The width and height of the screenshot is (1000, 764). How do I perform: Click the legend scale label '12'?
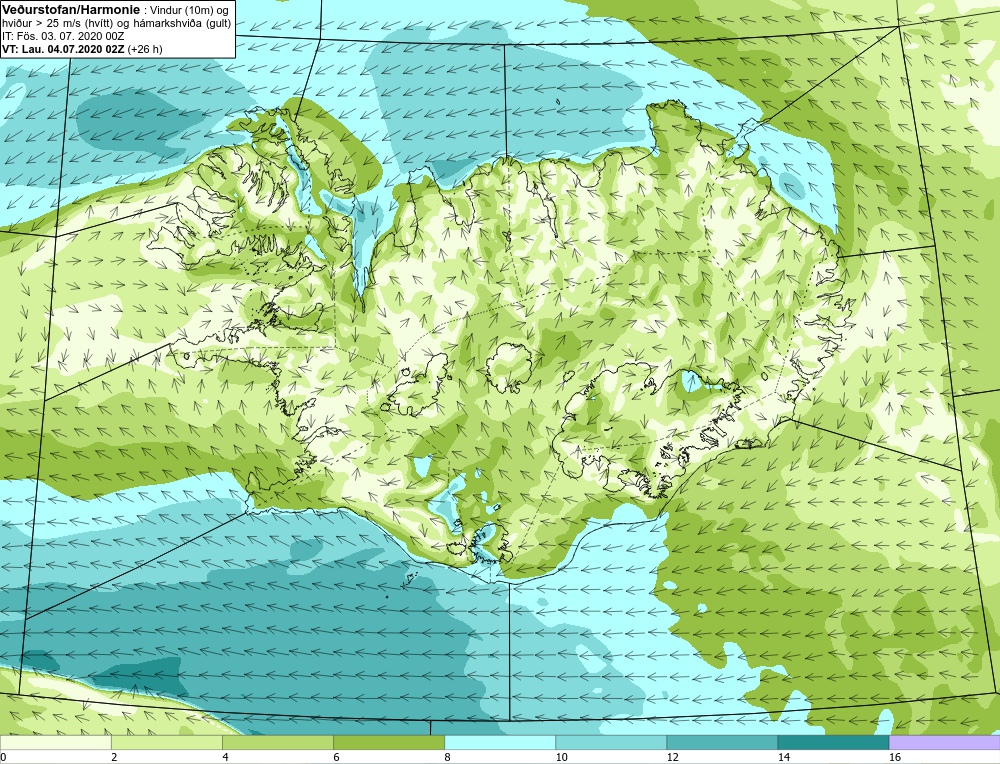pyautogui.click(x=672, y=757)
